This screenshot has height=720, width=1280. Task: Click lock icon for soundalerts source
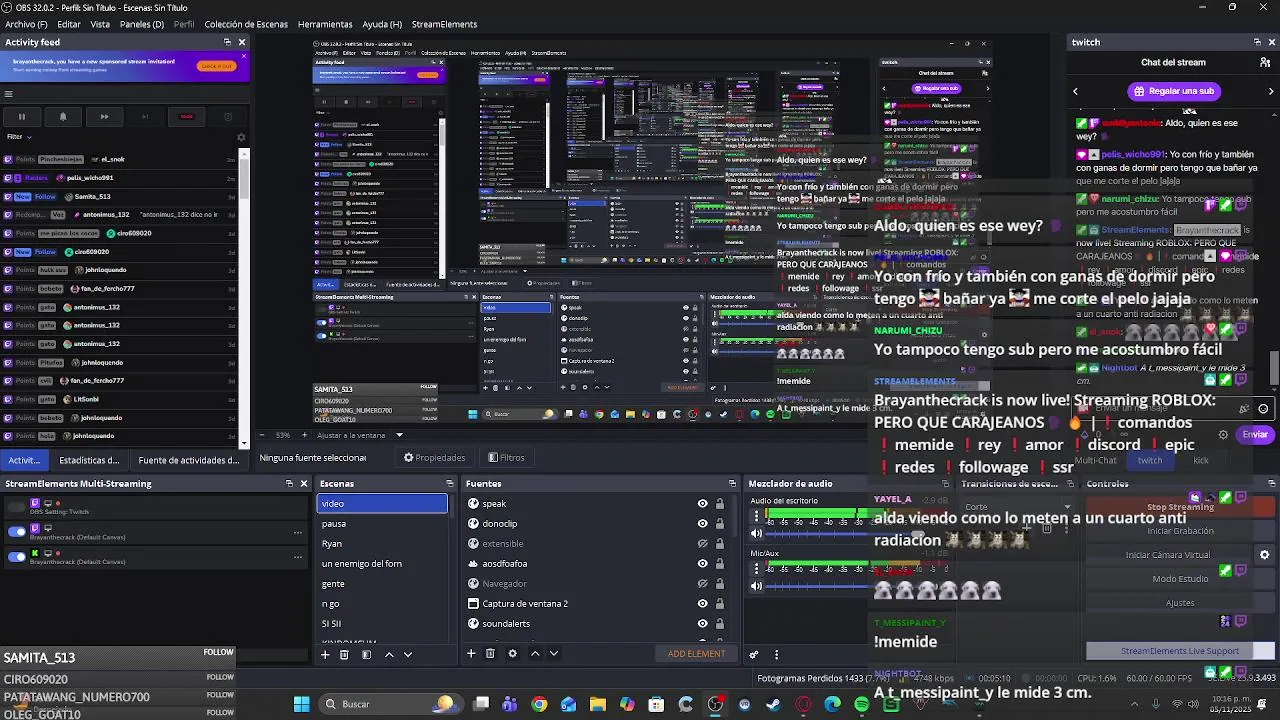[719, 624]
